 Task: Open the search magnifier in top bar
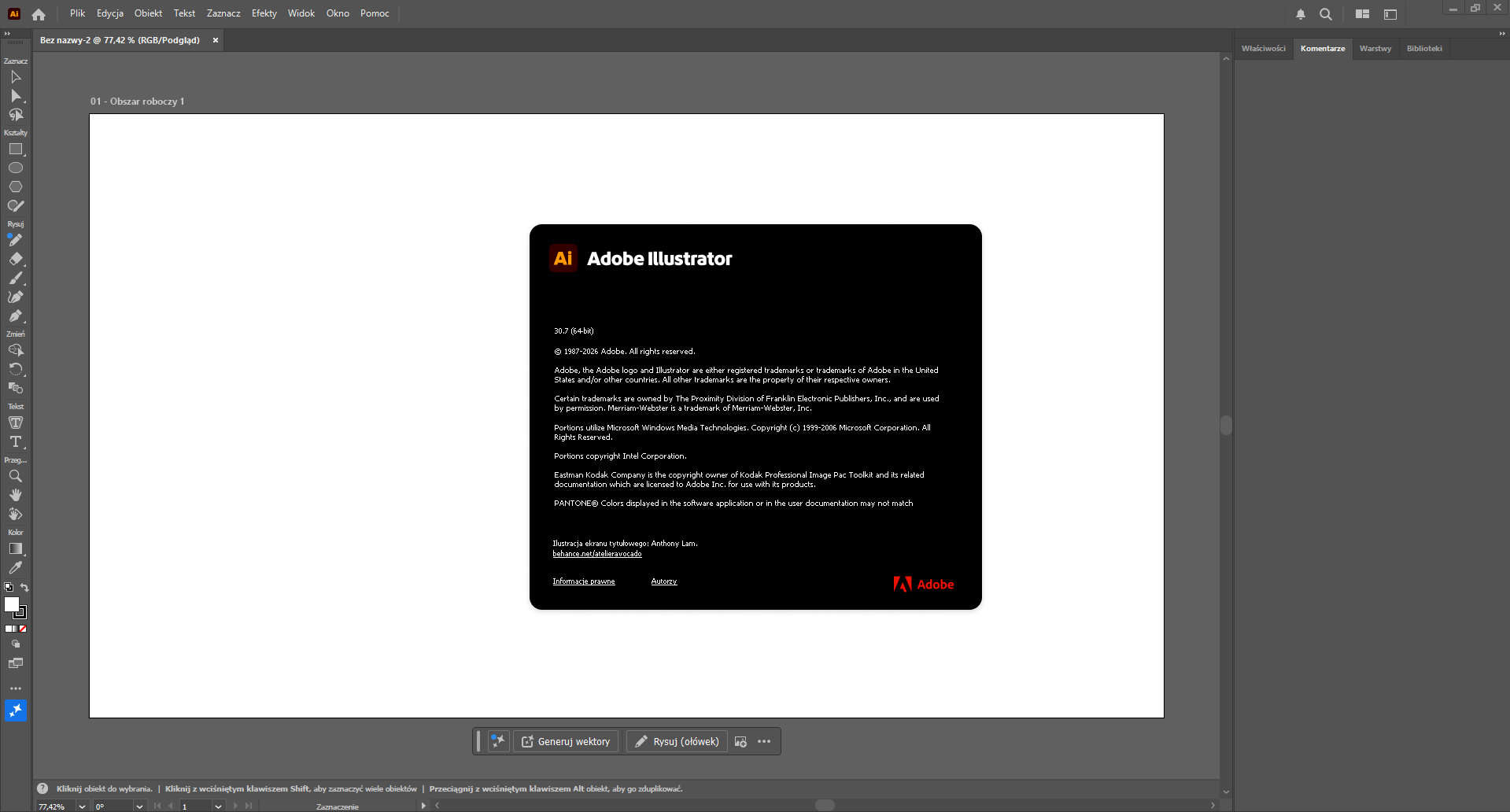point(1326,14)
